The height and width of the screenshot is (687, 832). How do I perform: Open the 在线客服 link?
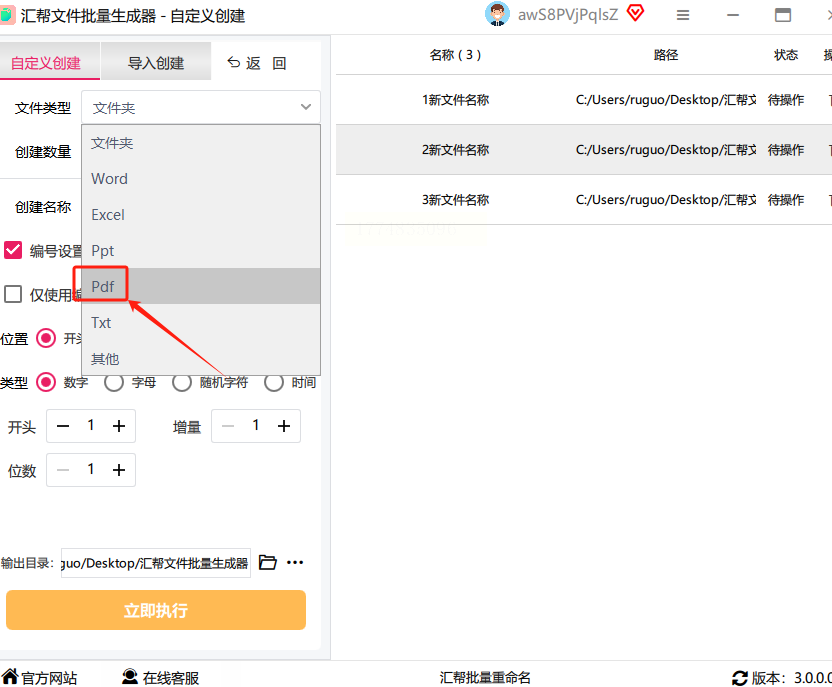[x=170, y=677]
